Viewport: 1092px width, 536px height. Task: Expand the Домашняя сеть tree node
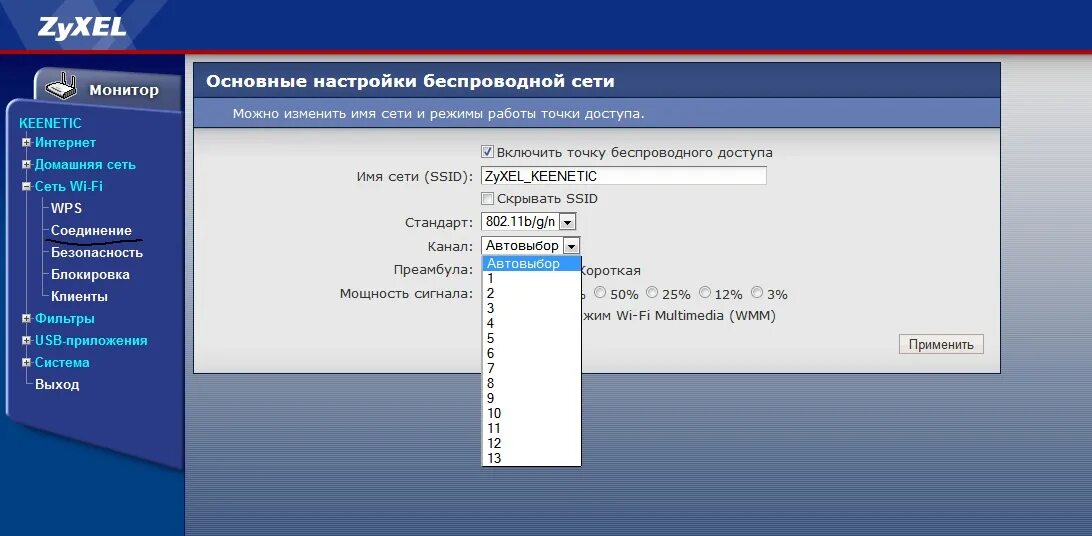pos(26,165)
